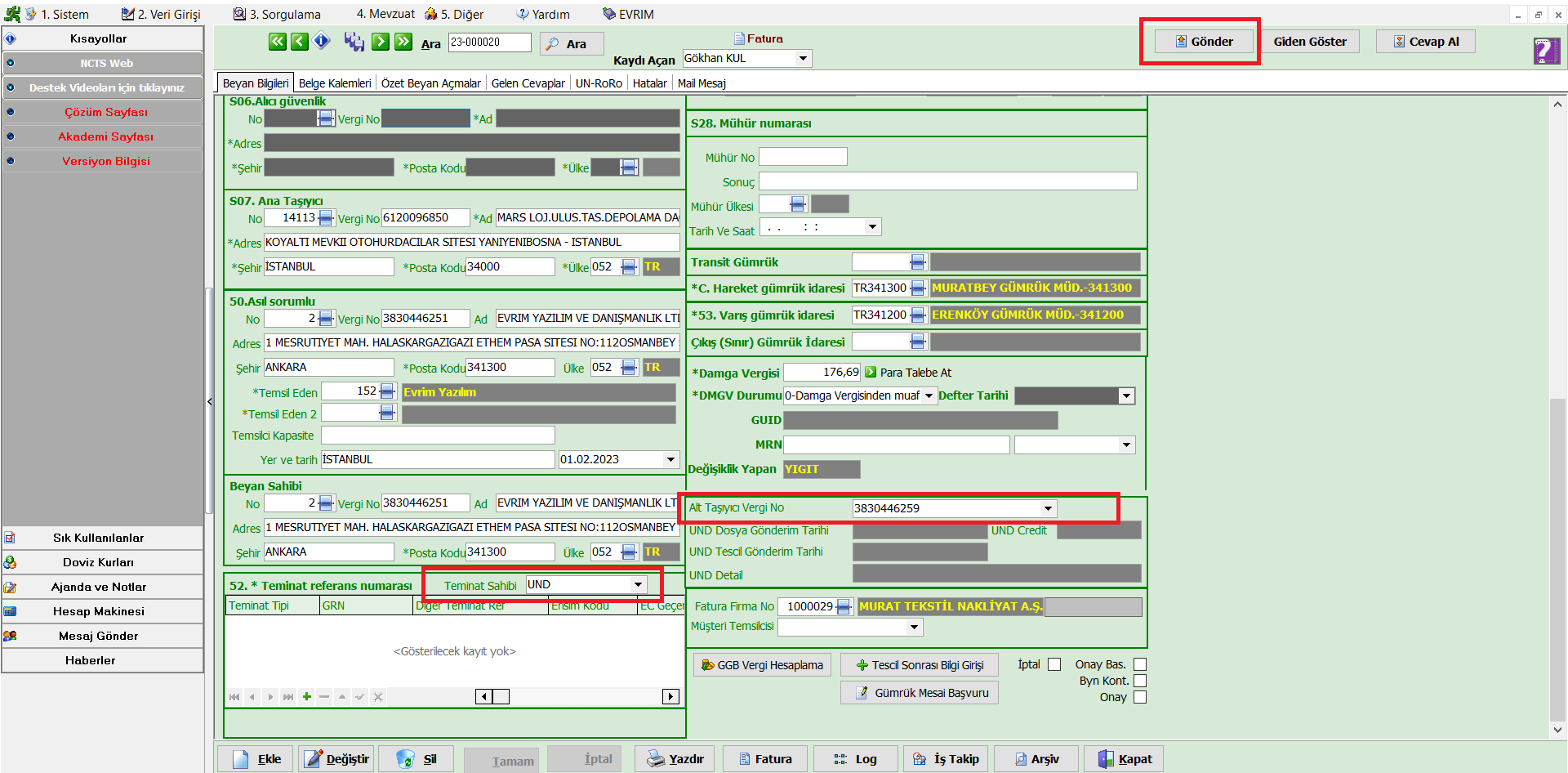The height and width of the screenshot is (773, 1568).
Task: Open the 3. Sorgulama menu
Action: coord(278,14)
